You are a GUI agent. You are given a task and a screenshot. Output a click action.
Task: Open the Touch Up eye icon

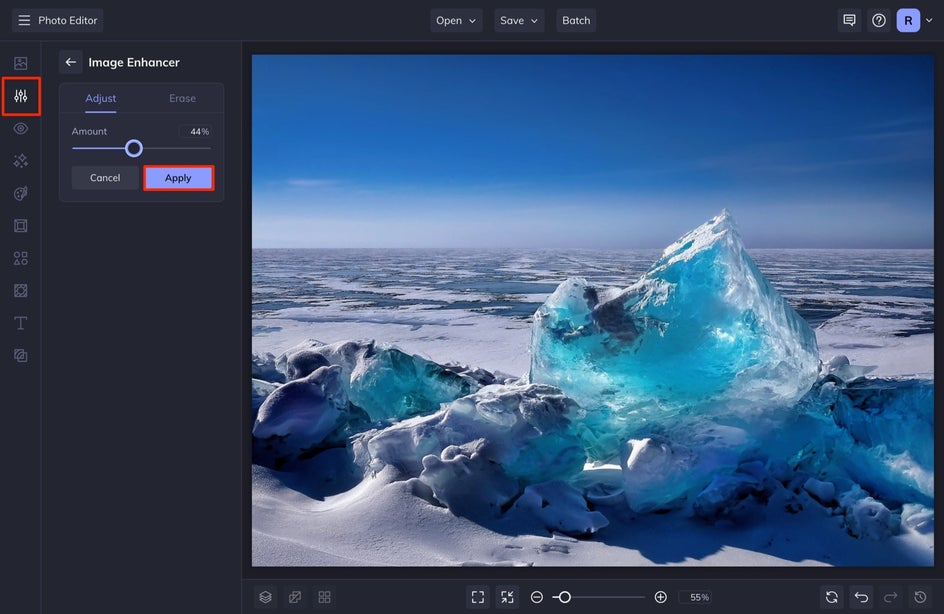(20, 128)
